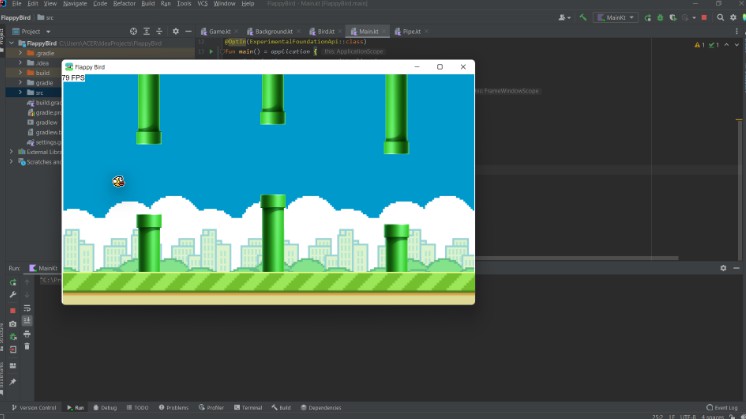Collapse the FlappyBird root node
This screenshot has height=419, width=746.
point(11,43)
